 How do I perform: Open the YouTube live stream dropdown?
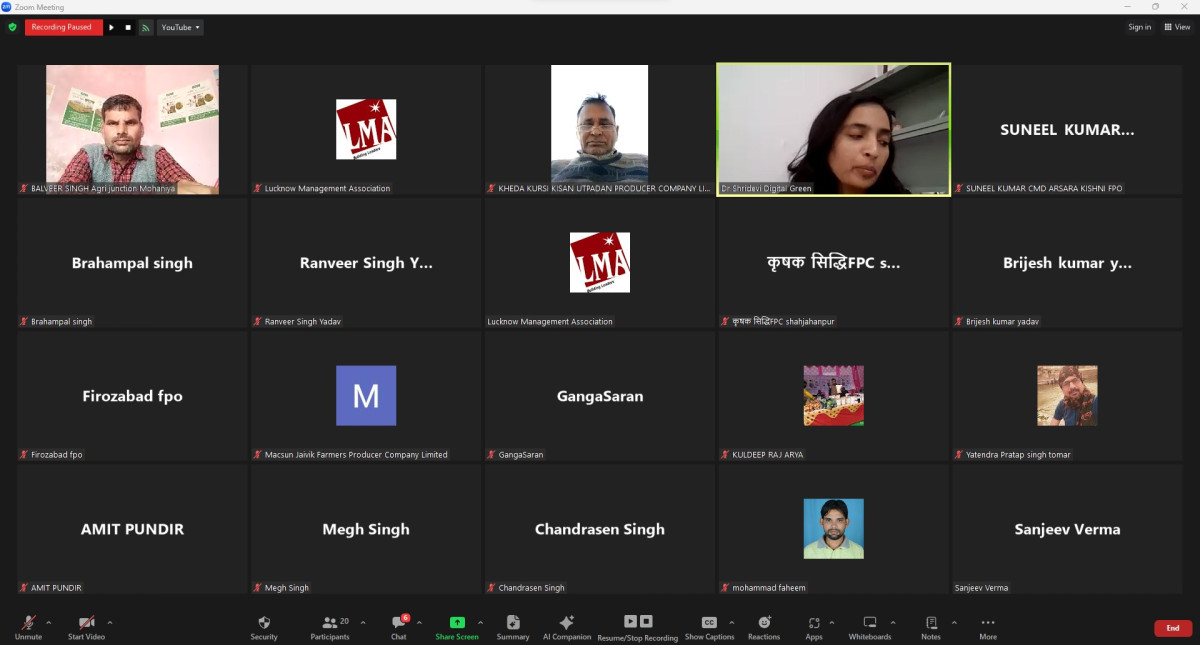pos(180,27)
